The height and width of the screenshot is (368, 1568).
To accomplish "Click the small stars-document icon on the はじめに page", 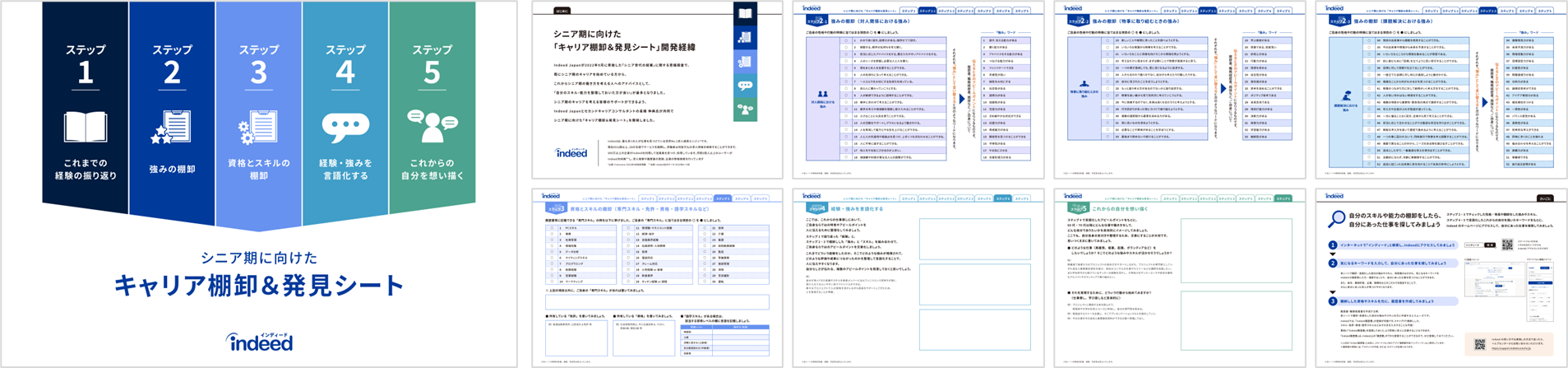I will 745,37.
